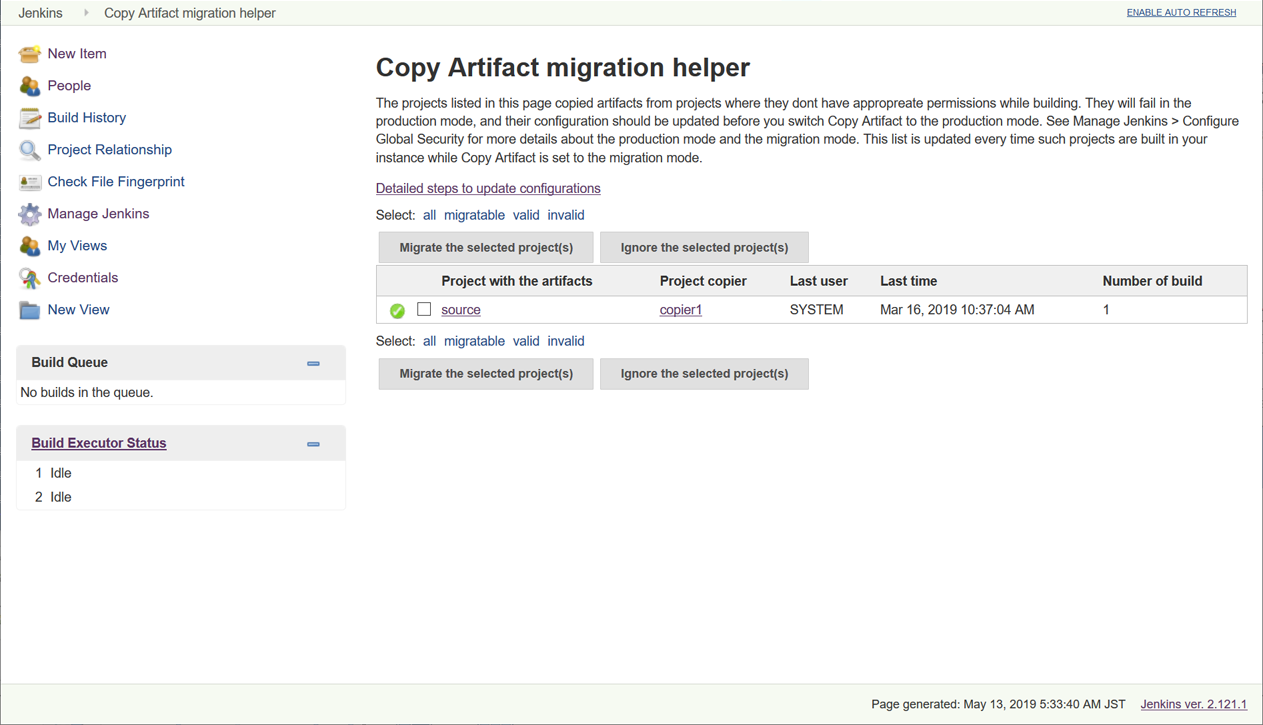Click the Manage Jenkins gear icon
Image resolution: width=1263 pixels, height=725 pixels.
[x=29, y=214]
